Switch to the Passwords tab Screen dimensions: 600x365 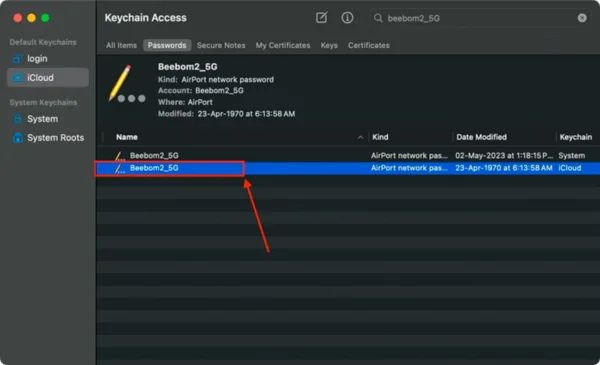point(167,45)
